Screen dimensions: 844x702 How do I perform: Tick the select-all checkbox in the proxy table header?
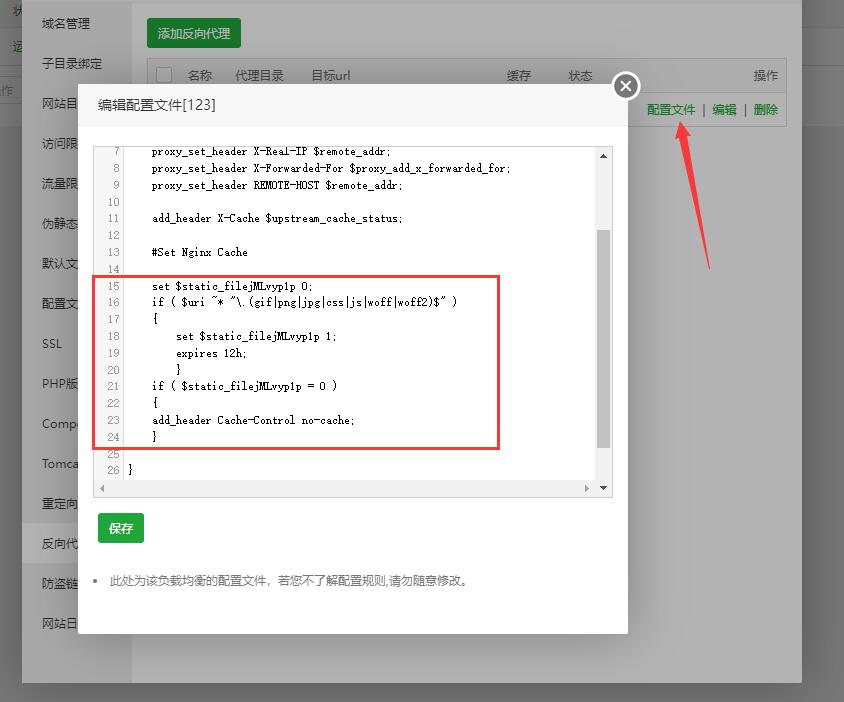(x=164, y=75)
